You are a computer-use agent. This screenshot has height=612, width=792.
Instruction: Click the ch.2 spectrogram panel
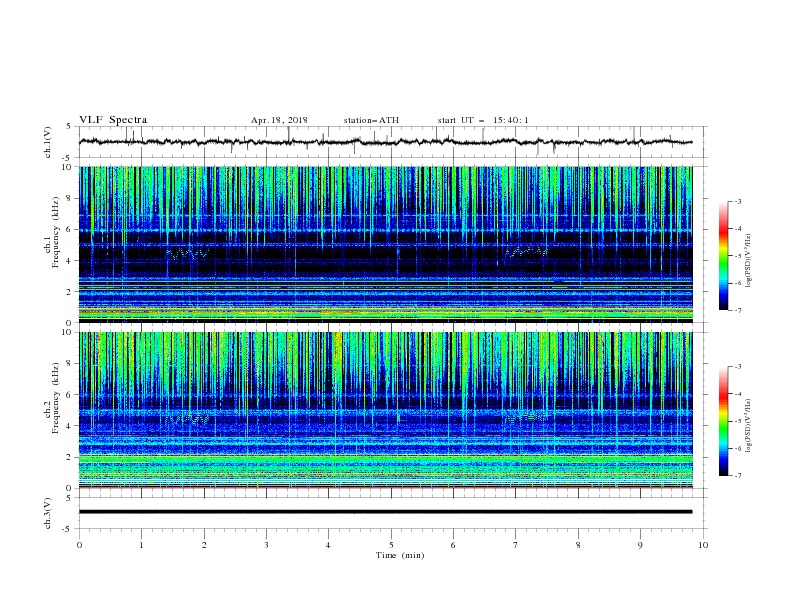(x=386, y=410)
